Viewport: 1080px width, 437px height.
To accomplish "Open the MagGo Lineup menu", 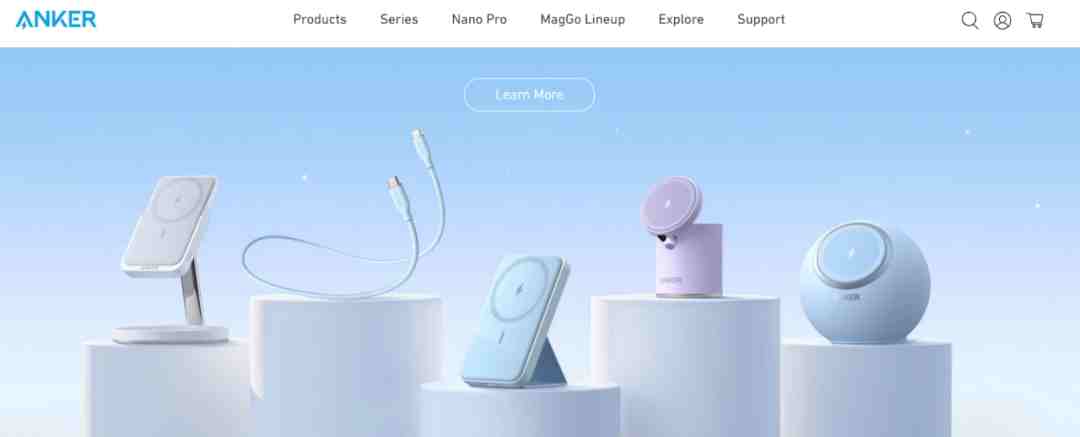I will click(x=582, y=19).
